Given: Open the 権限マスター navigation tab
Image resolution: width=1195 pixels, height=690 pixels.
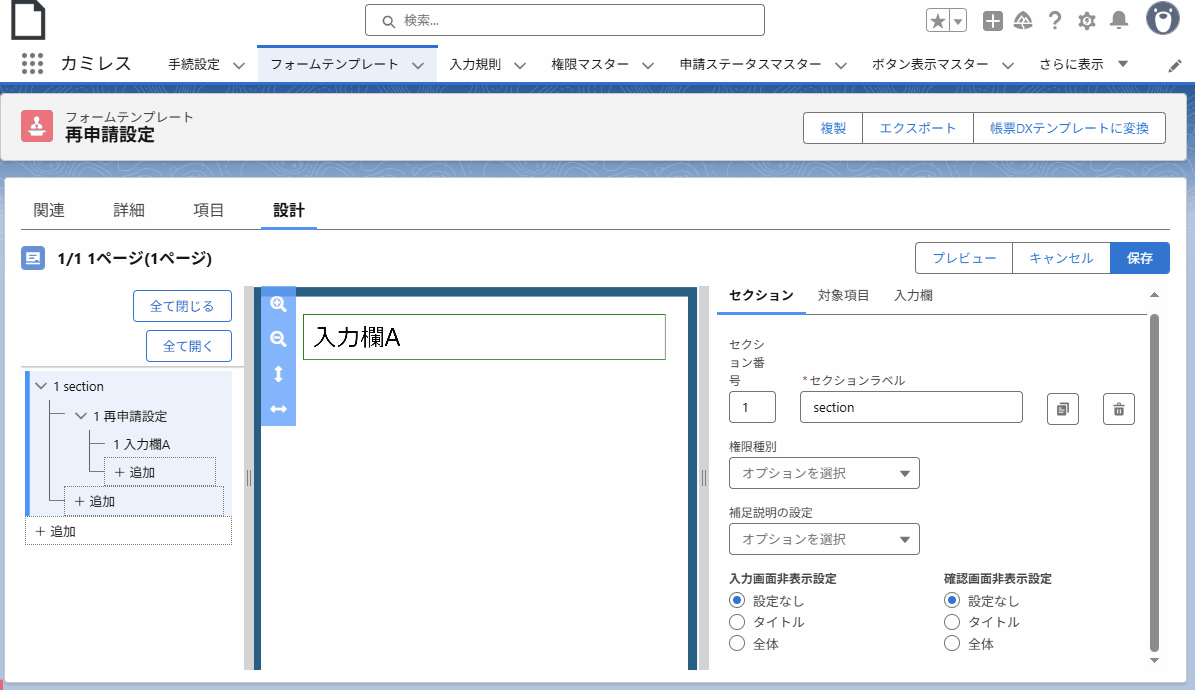Looking at the screenshot, I should [x=590, y=65].
